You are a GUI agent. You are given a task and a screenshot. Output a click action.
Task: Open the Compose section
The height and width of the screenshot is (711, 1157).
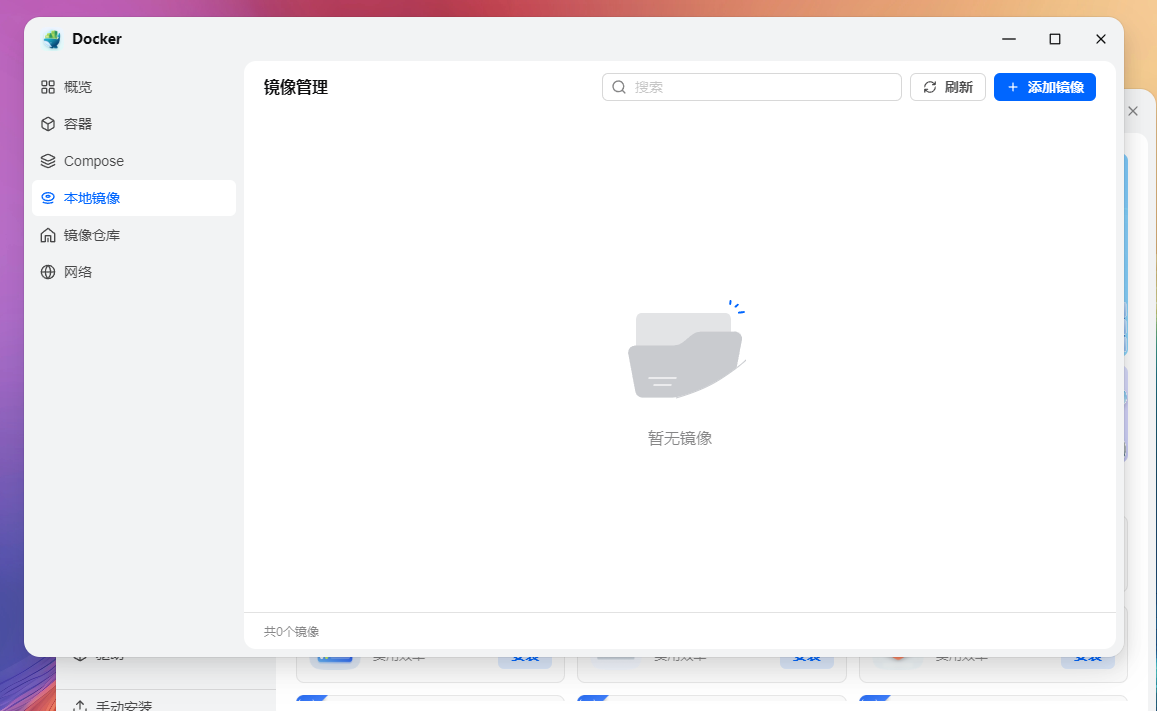(x=93, y=161)
